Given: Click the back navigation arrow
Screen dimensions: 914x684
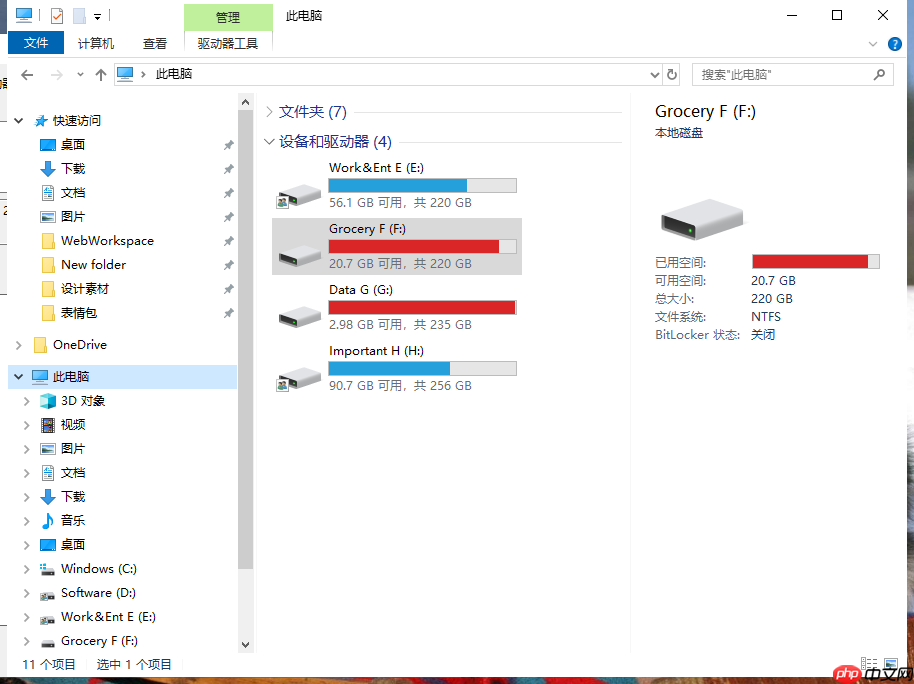Looking at the screenshot, I should [x=26, y=73].
